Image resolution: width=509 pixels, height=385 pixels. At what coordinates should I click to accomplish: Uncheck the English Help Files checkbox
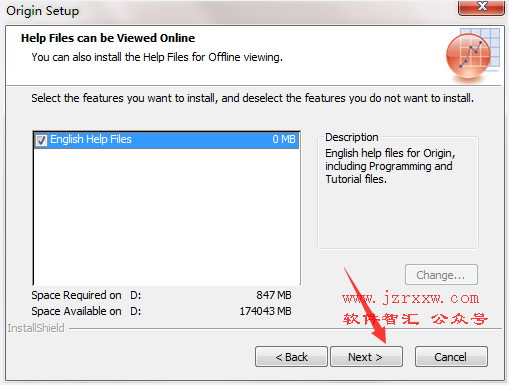tap(41, 140)
